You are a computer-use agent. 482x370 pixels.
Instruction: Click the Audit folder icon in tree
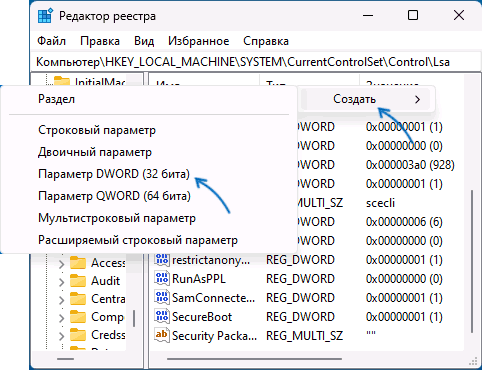coord(78,281)
